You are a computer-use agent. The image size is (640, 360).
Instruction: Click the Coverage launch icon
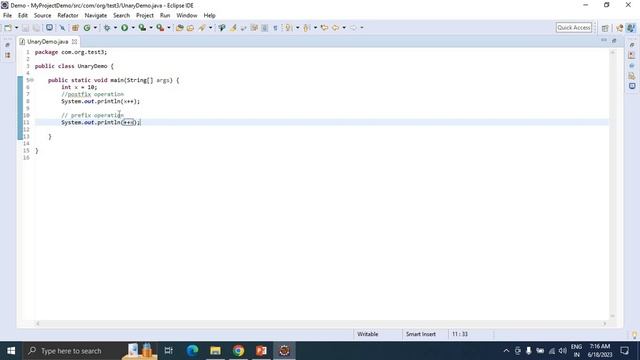pyautogui.click(x=142, y=28)
